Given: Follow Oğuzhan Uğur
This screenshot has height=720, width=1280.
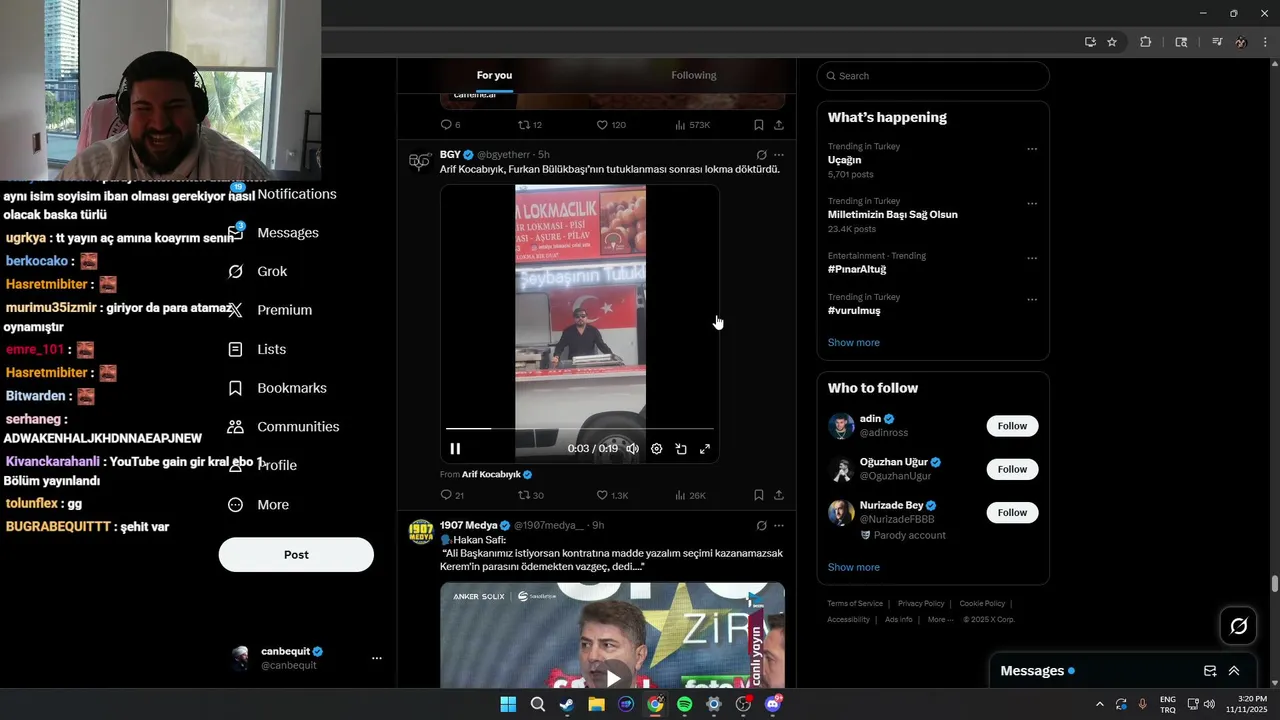Looking at the screenshot, I should pos(1012,469).
